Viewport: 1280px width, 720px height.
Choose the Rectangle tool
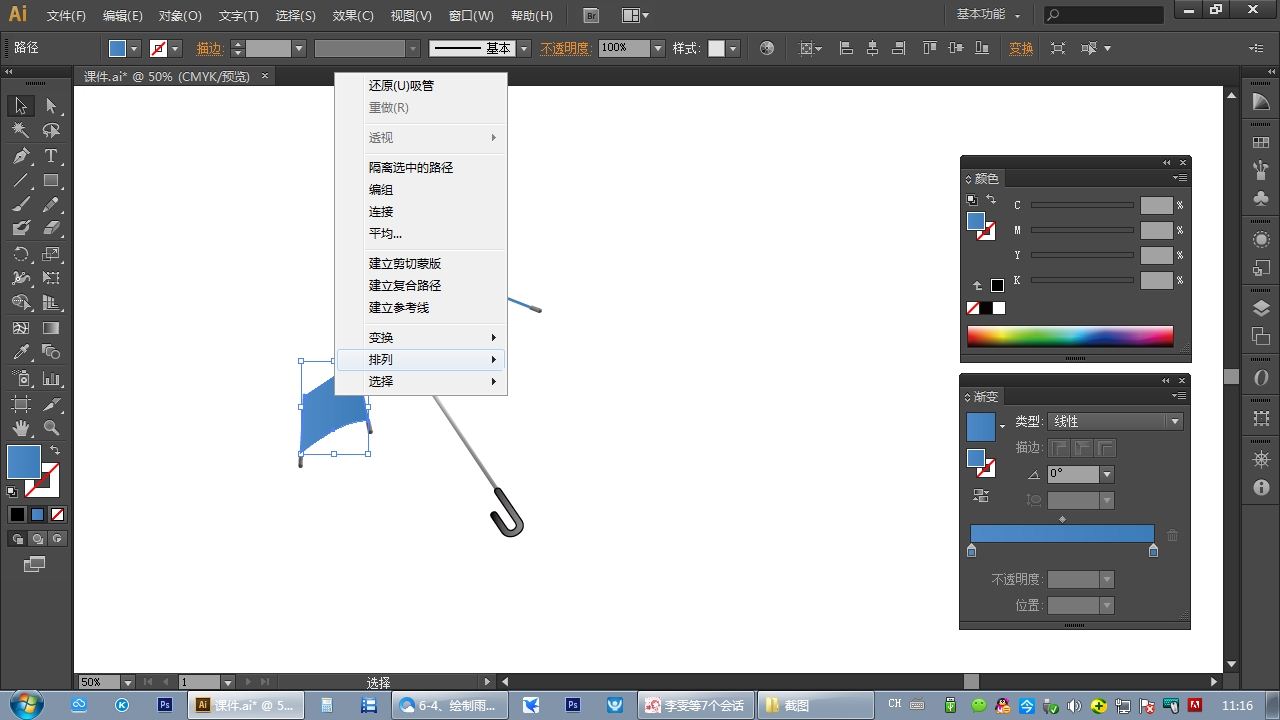[x=51, y=181]
